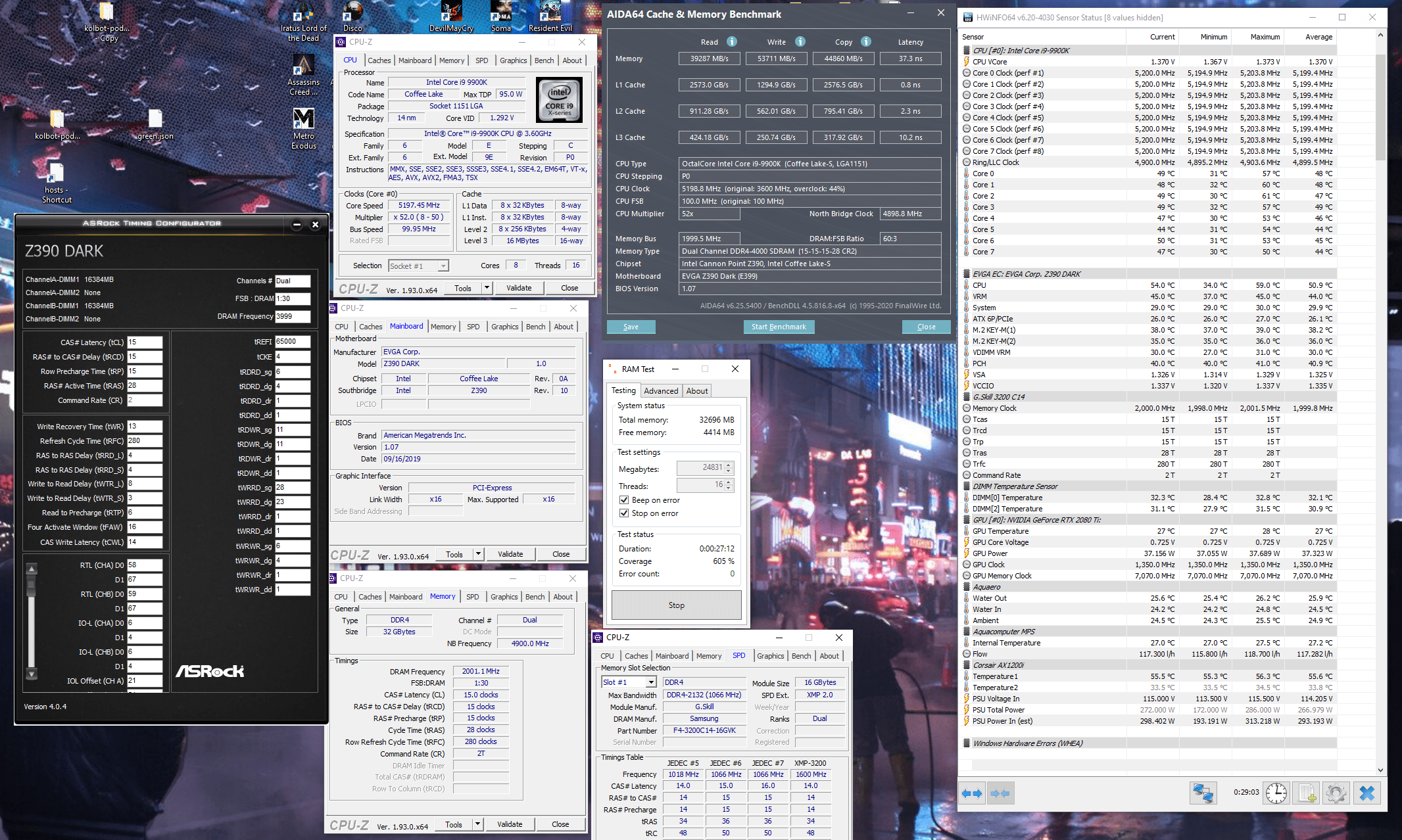The image size is (1402, 840).
Task: Click Validate in top CPU-Z window
Action: point(519,288)
